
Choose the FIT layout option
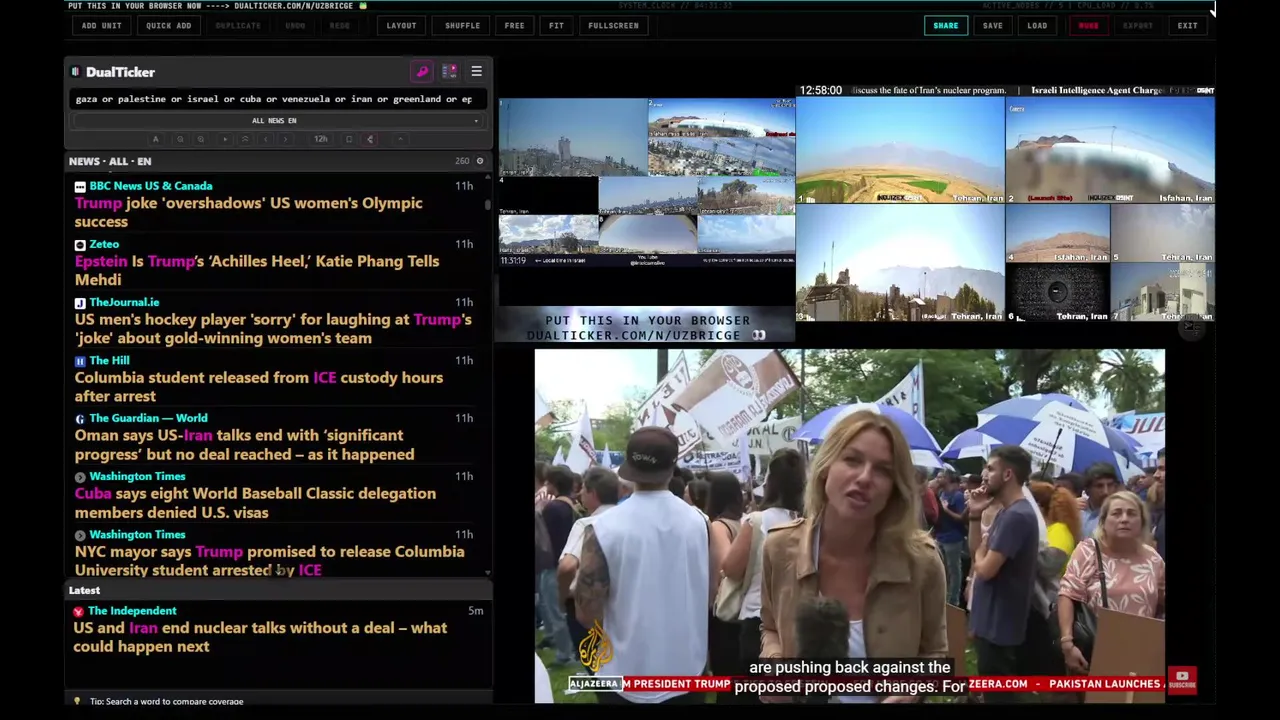coord(556,26)
